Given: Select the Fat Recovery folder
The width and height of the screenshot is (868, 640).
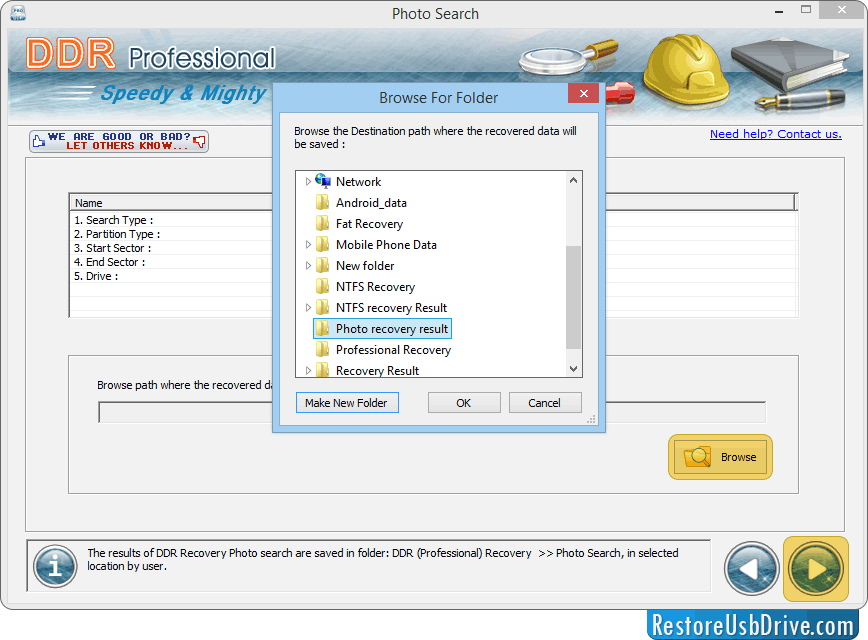Looking at the screenshot, I should pos(369,224).
